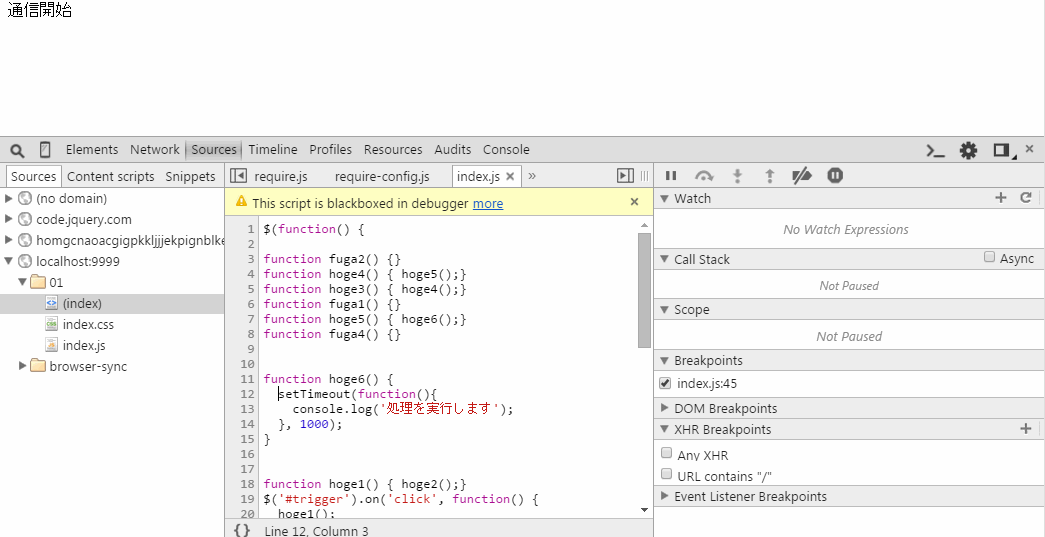This screenshot has width=1045, height=537.
Task: Show console drawer icon
Action: [x=936, y=151]
